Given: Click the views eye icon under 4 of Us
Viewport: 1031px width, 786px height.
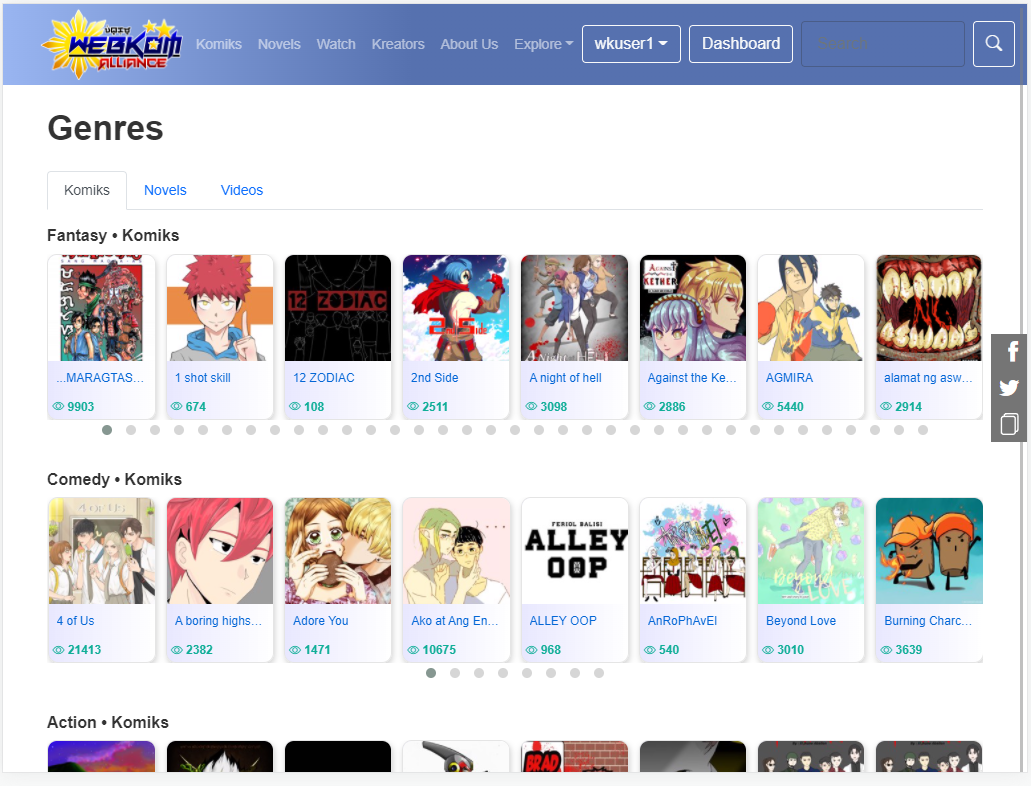Looking at the screenshot, I should [x=59, y=650].
